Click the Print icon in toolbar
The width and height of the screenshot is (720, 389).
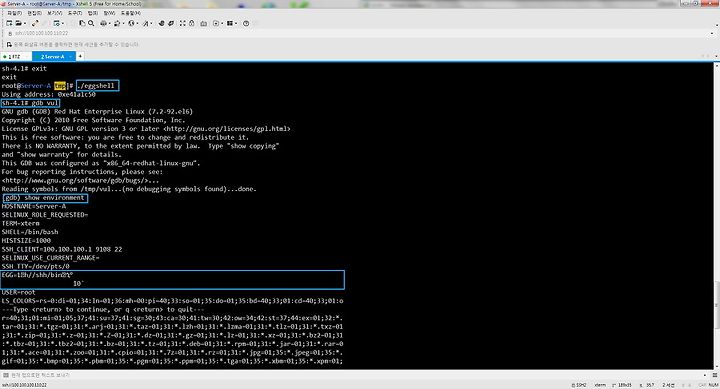coord(103,23)
